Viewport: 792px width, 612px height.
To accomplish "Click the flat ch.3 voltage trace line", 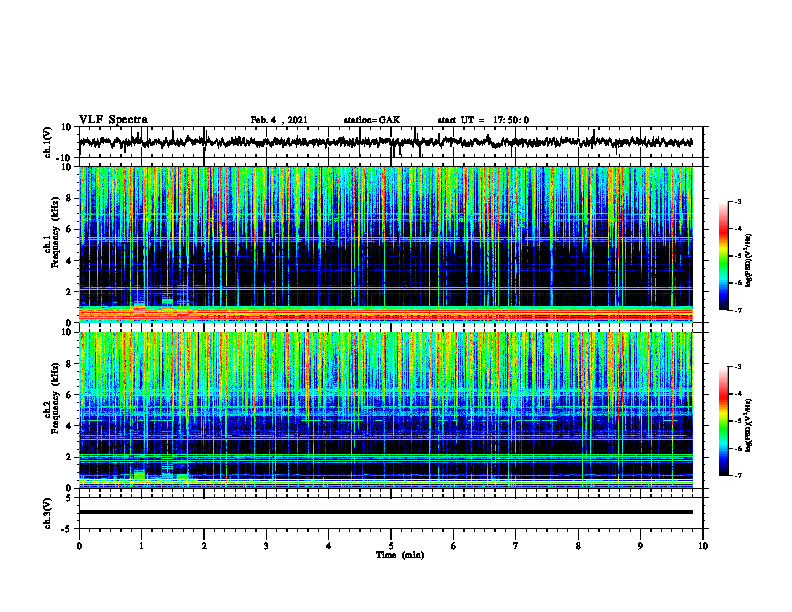I will [386, 512].
